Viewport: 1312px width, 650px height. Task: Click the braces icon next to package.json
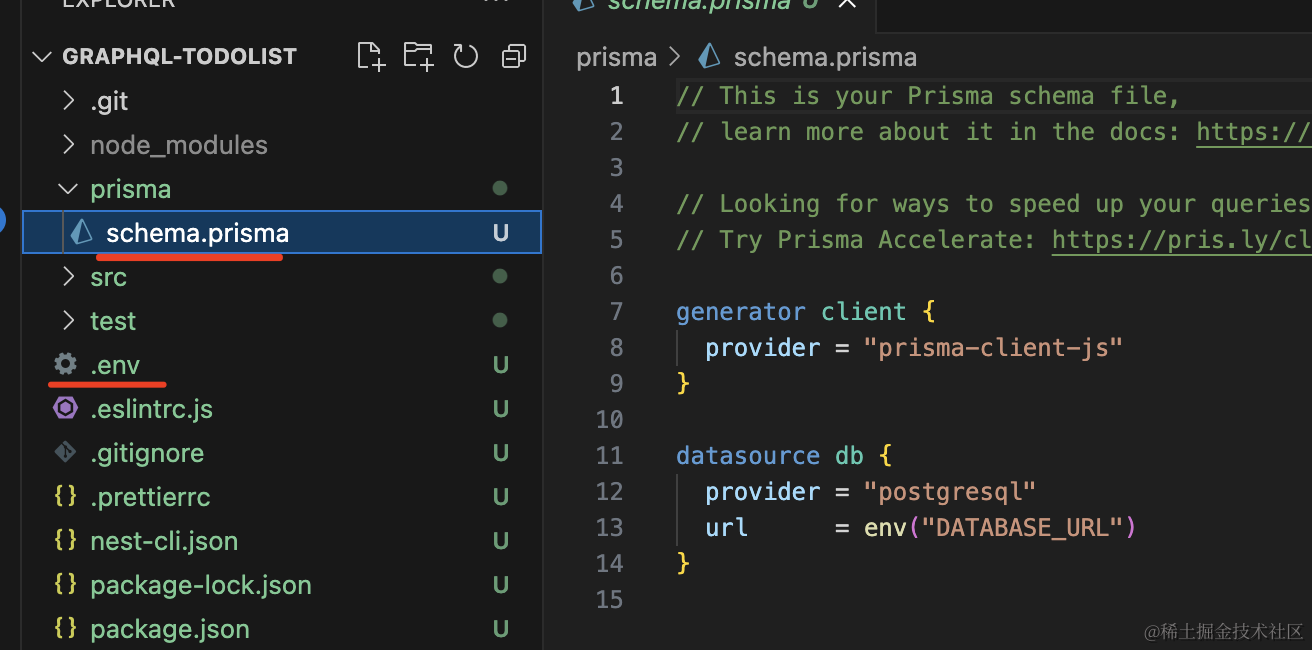[65, 629]
